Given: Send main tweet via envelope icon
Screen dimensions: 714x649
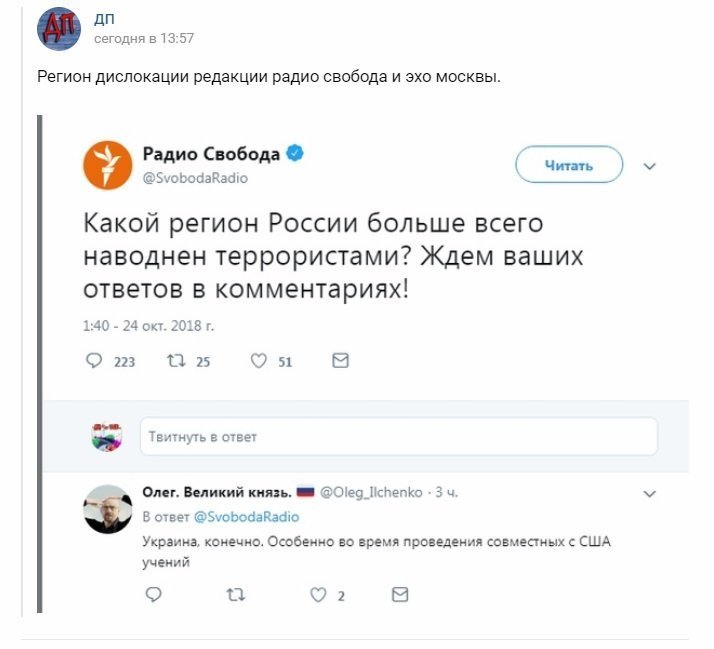Looking at the screenshot, I should 341,361.
